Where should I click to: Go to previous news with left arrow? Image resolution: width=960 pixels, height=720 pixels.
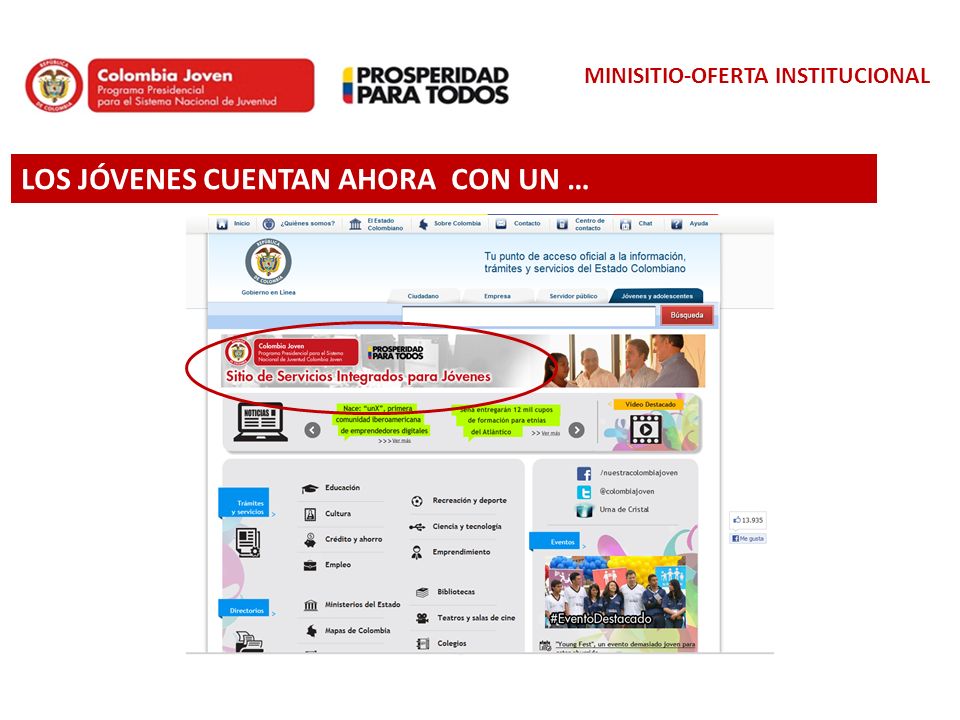coord(313,430)
